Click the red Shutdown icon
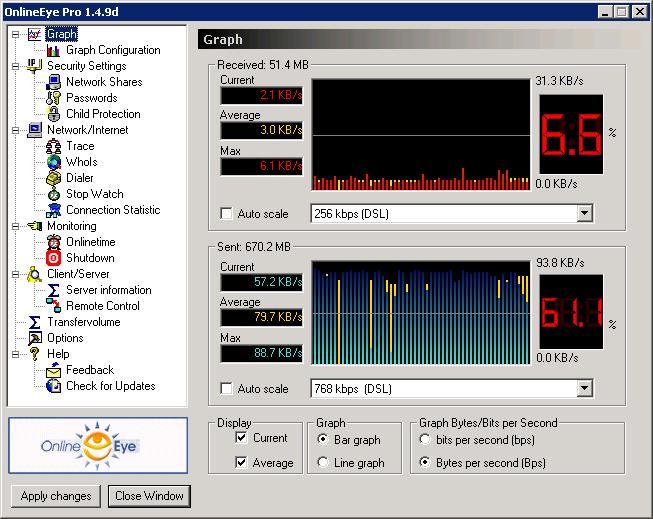The height and width of the screenshot is (519, 653). (x=53, y=258)
